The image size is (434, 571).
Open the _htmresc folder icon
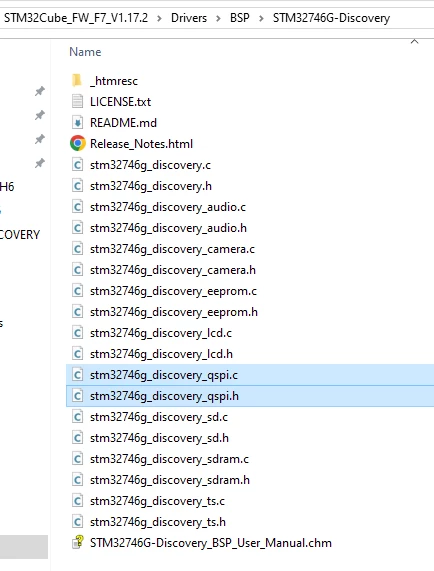(x=77, y=80)
